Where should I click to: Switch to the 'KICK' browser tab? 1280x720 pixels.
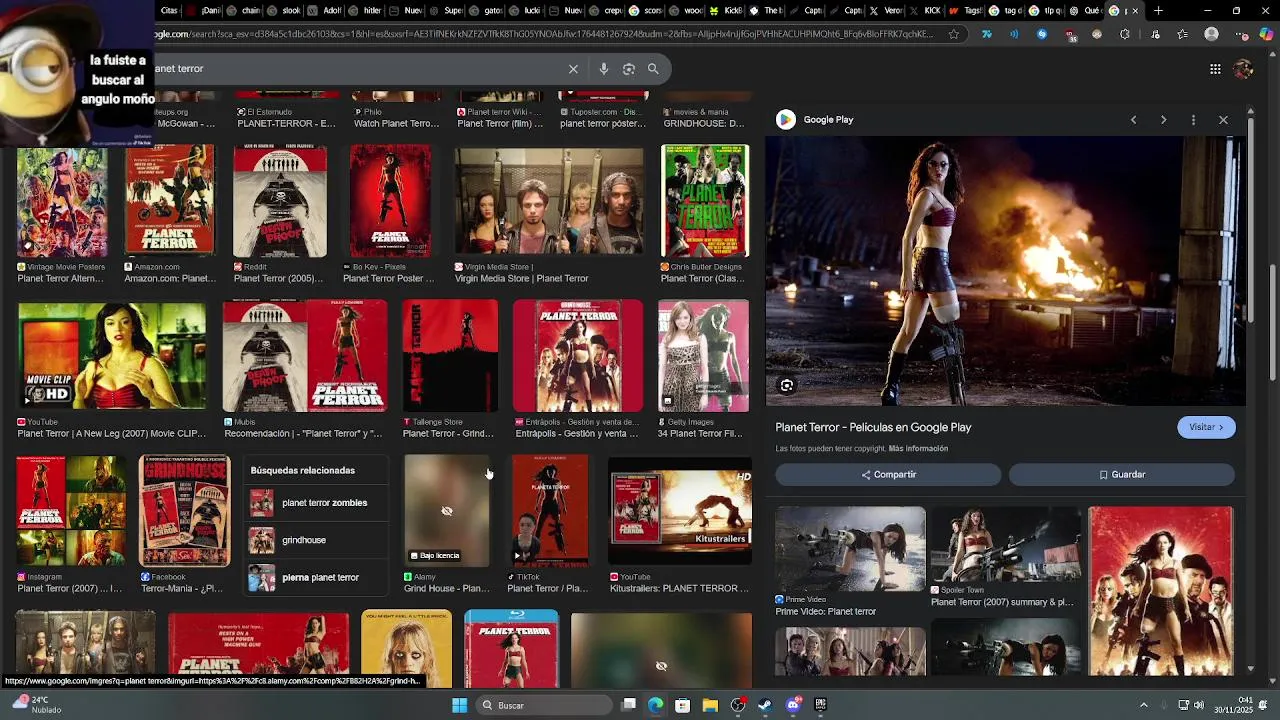pyautogui.click(x=926, y=11)
